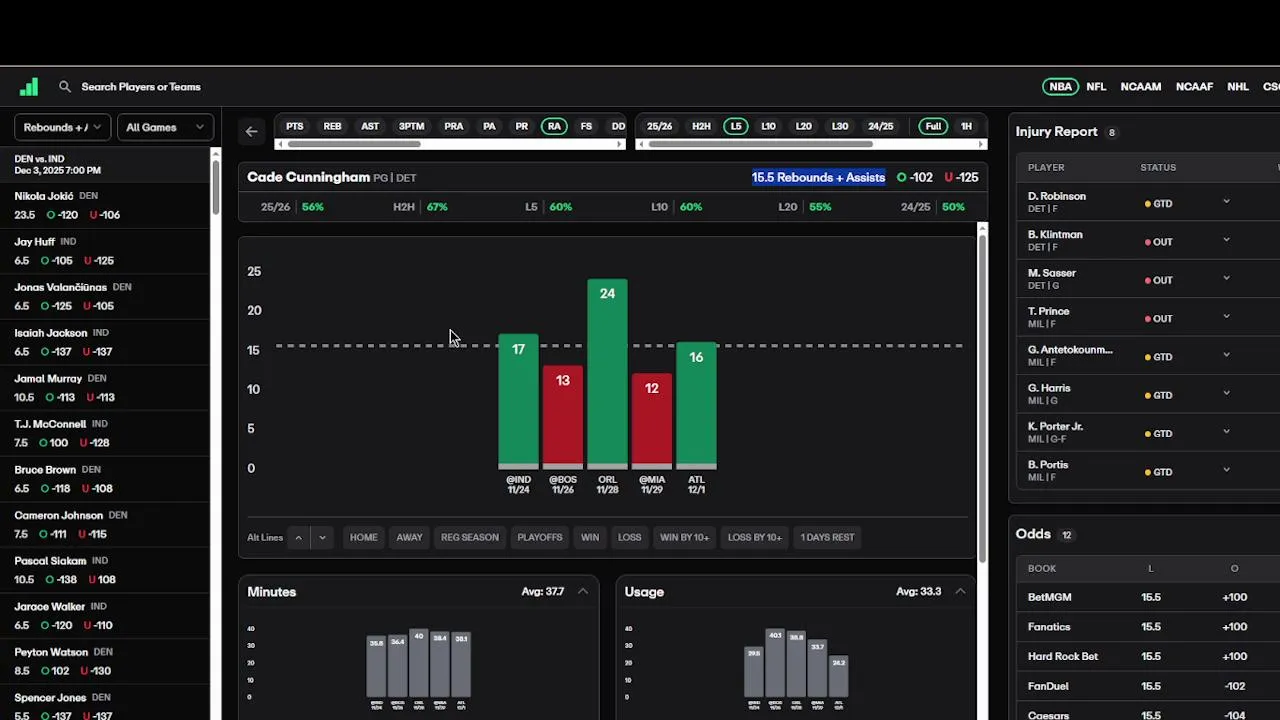Viewport: 1280px width, 720px height.
Task: Apply the 1 DAYS REST filter
Action: pos(827,537)
